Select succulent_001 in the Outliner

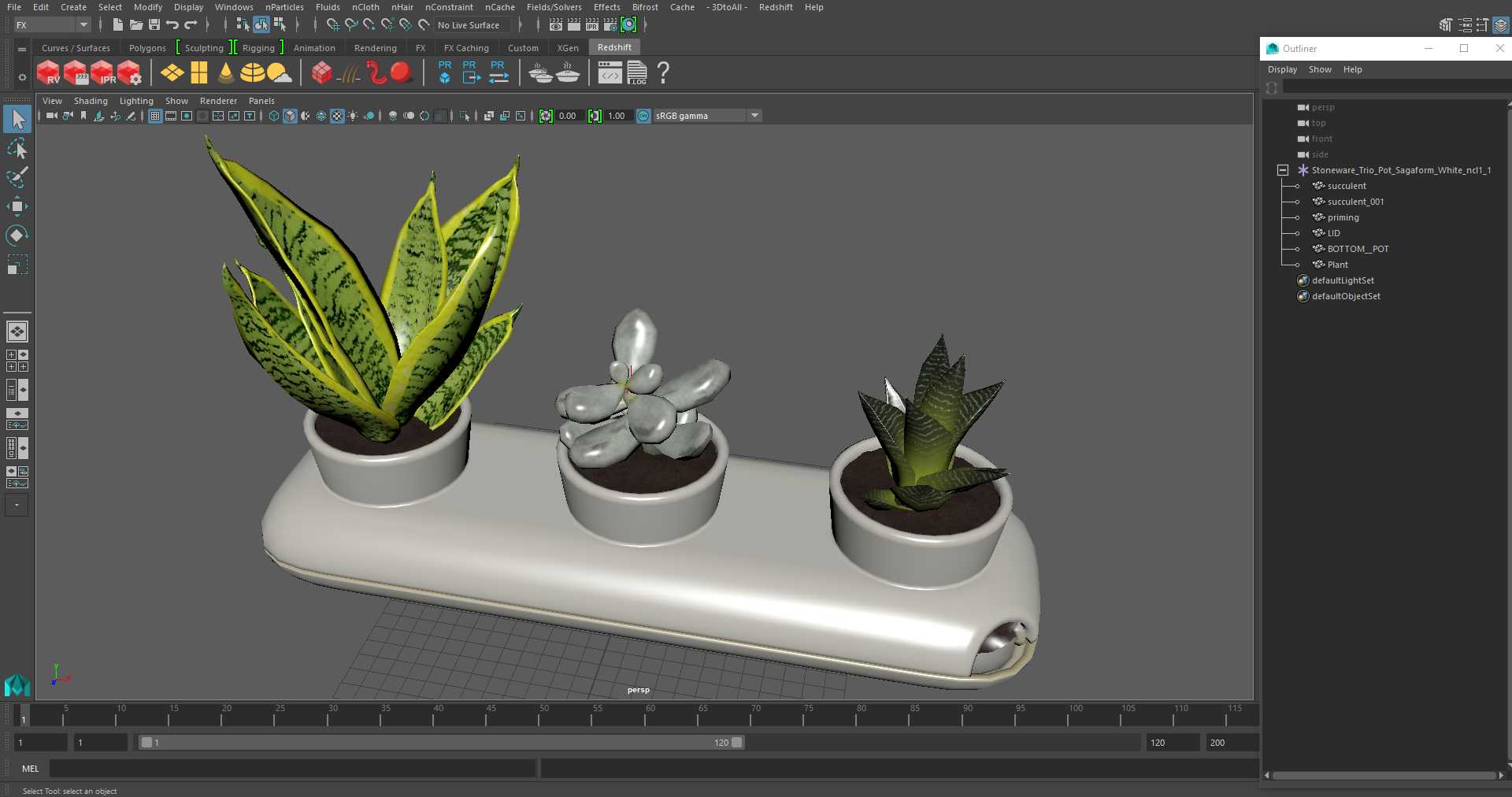[x=1355, y=202]
